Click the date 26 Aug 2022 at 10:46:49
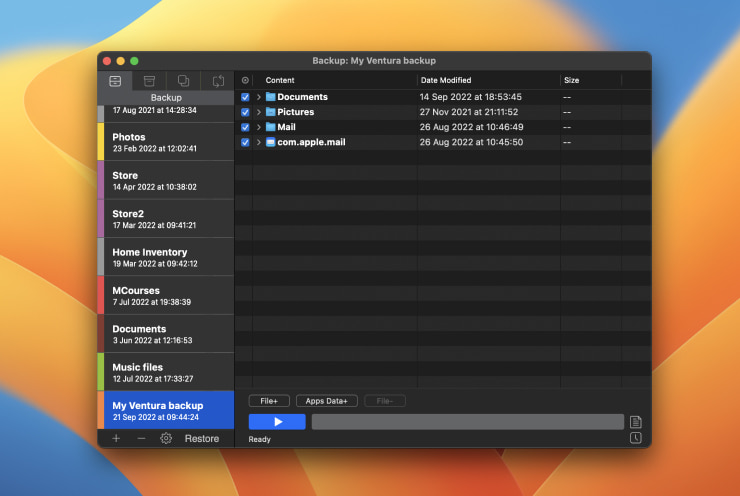This screenshot has width=740, height=496. pyautogui.click(x=471, y=127)
